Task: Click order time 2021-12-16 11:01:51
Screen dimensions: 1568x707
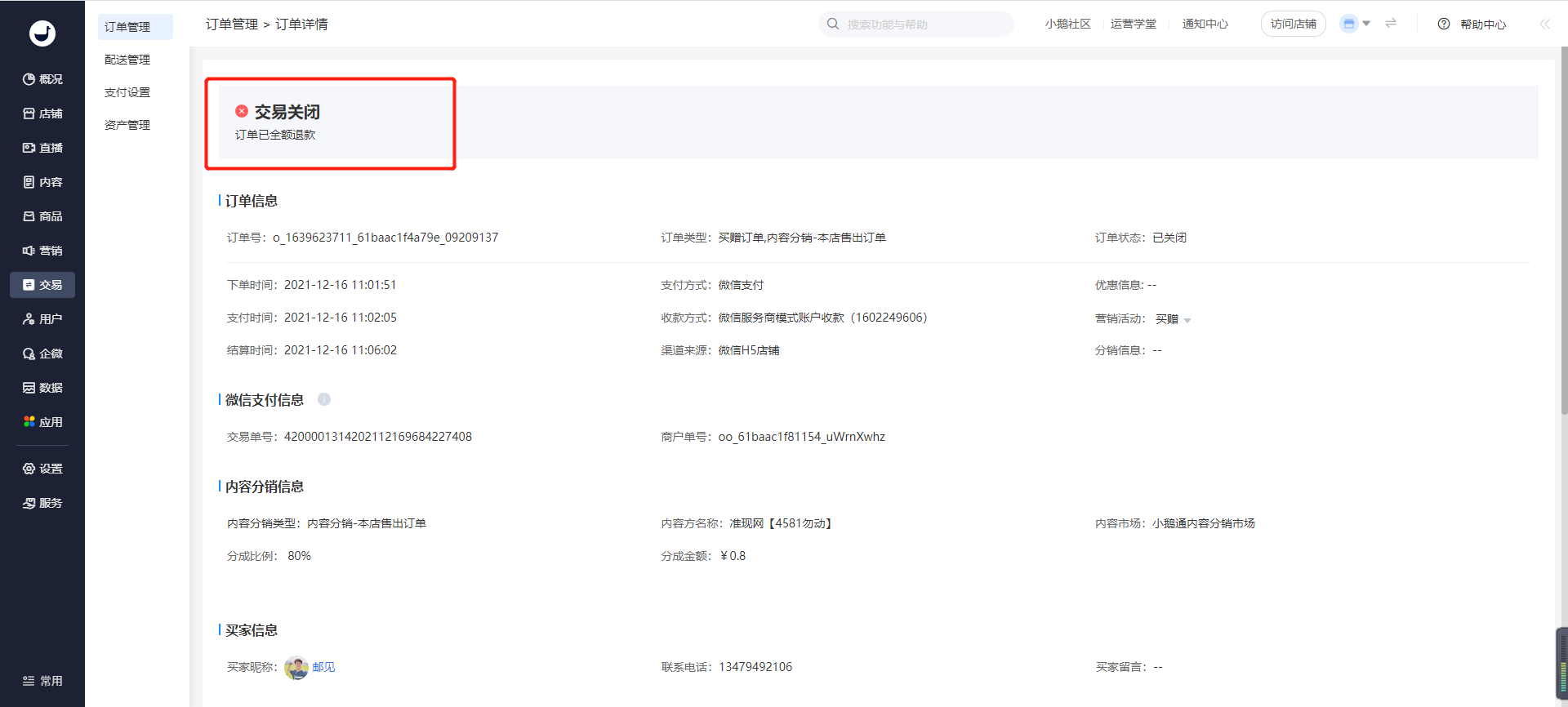Action: (x=341, y=285)
